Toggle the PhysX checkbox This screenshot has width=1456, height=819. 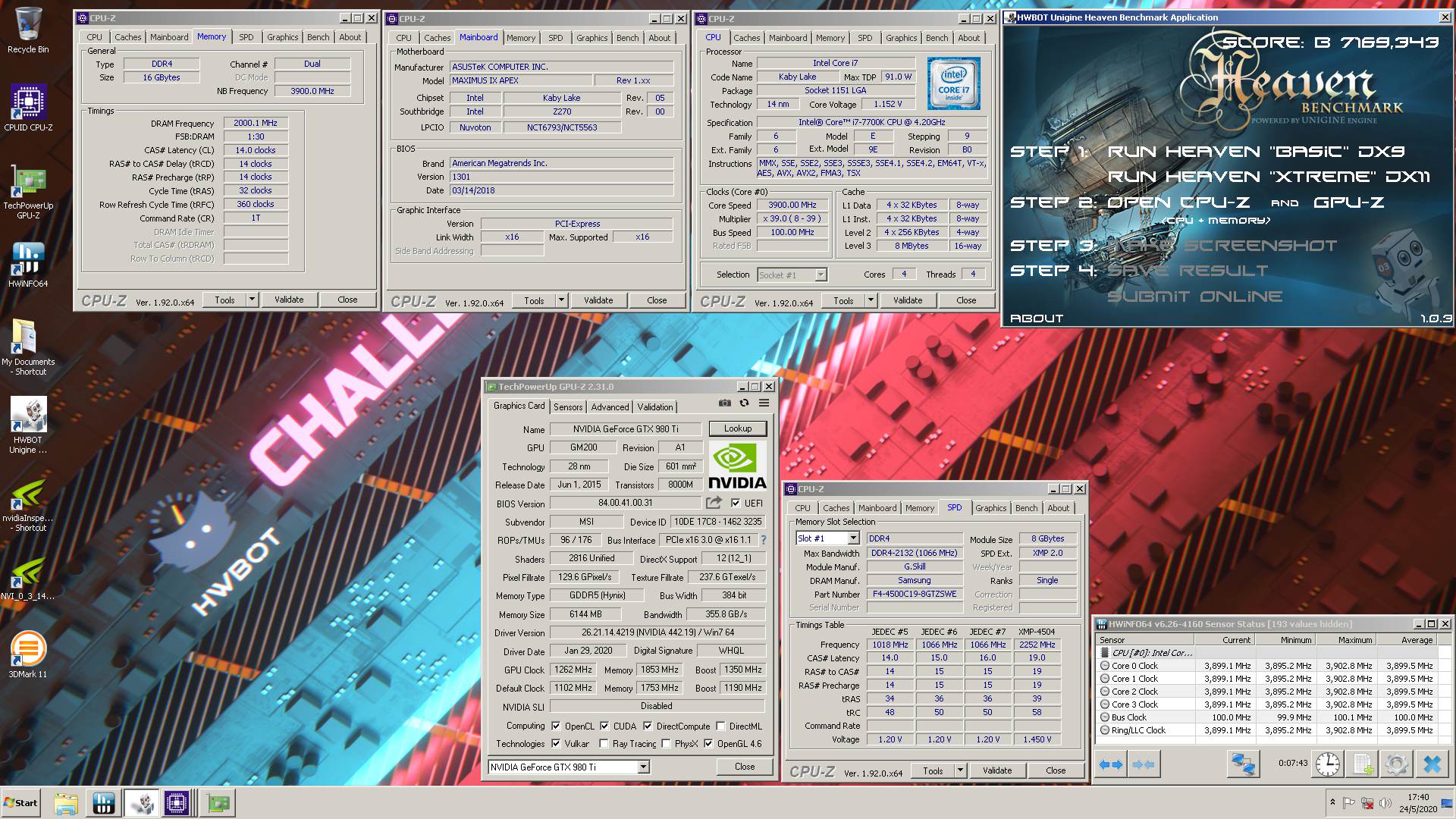pyautogui.click(x=666, y=743)
